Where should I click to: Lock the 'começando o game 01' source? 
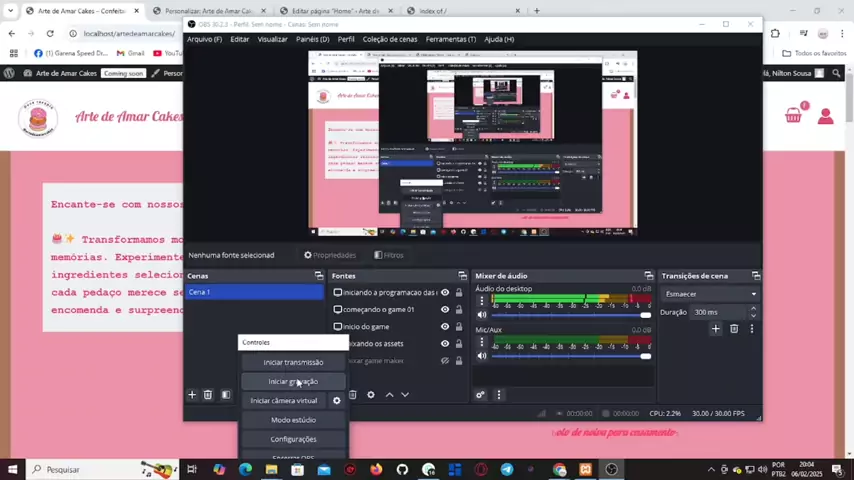point(459,310)
